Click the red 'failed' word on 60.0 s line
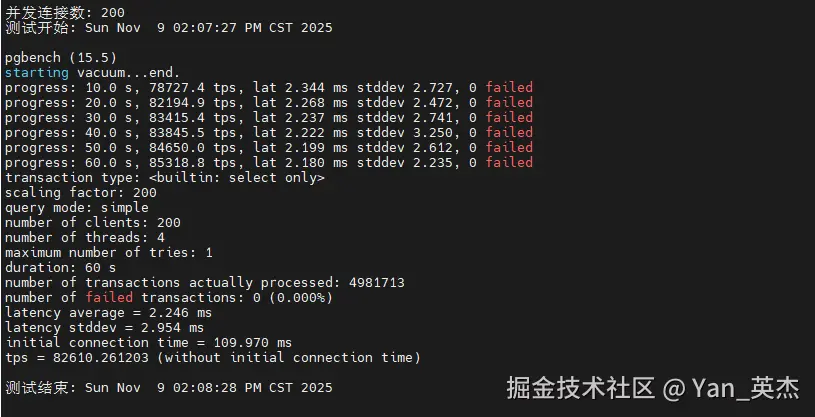Screen dimensions: 815x417 click(x=509, y=162)
